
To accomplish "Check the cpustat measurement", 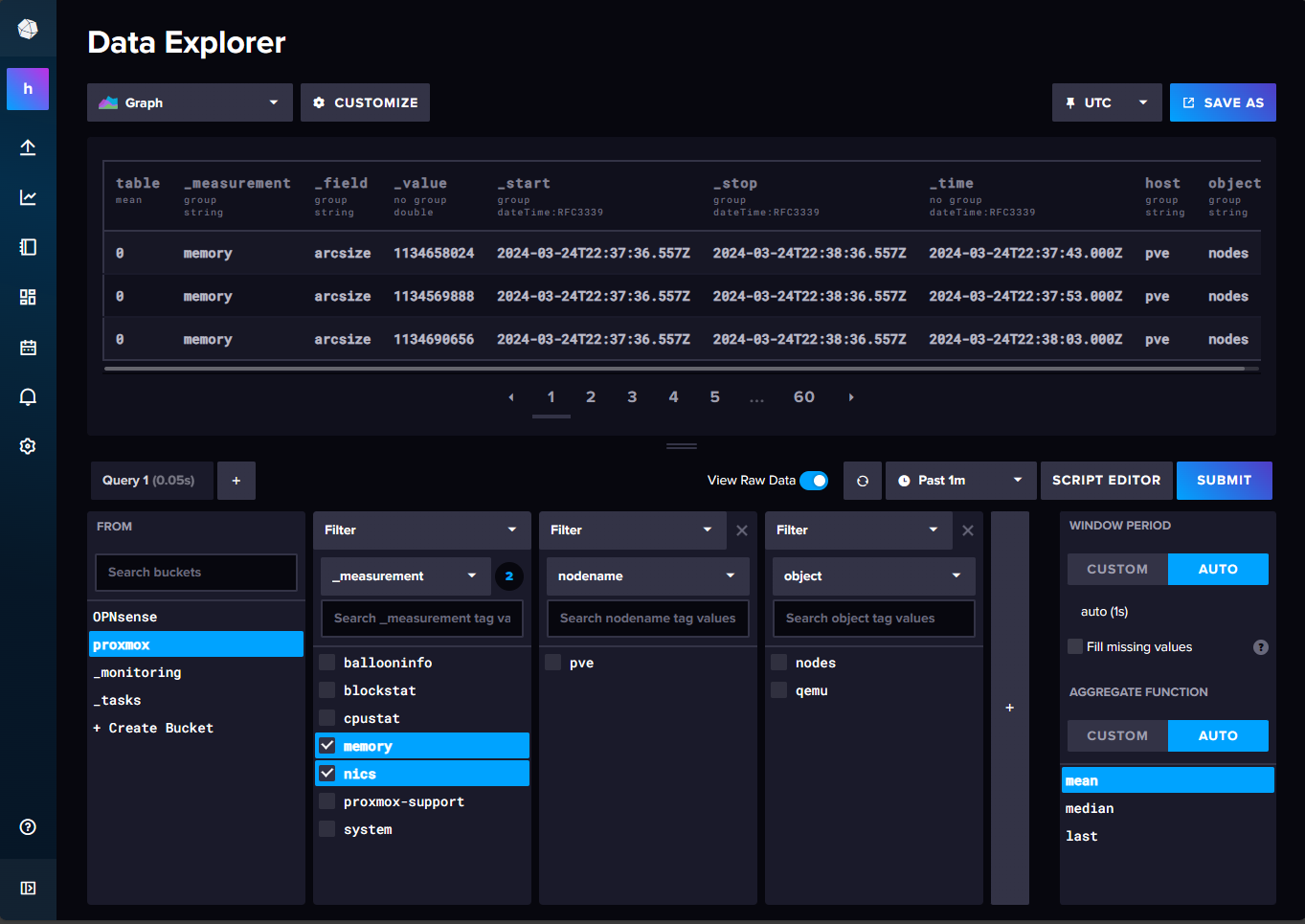I will [x=327, y=718].
